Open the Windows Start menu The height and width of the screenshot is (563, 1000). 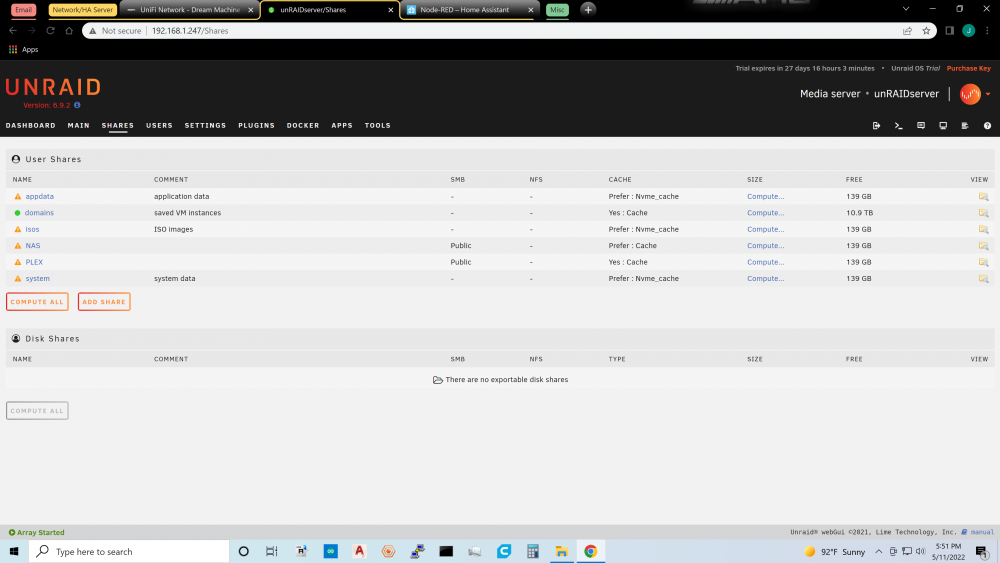click(x=14, y=552)
